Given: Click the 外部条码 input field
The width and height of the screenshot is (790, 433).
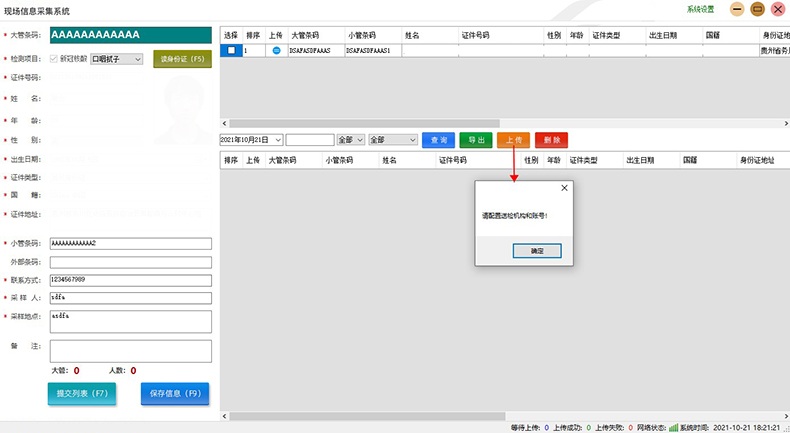Looking at the screenshot, I should pyautogui.click(x=130, y=262).
